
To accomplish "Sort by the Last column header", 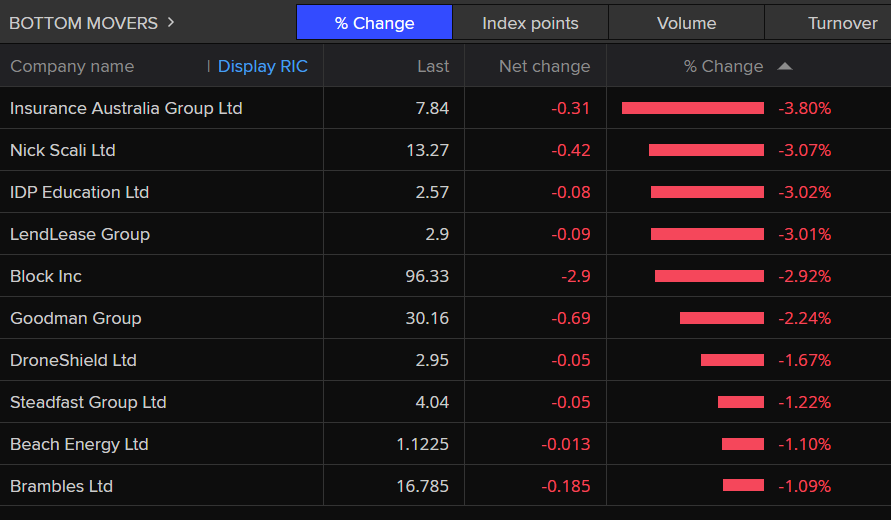I will tap(433, 66).
